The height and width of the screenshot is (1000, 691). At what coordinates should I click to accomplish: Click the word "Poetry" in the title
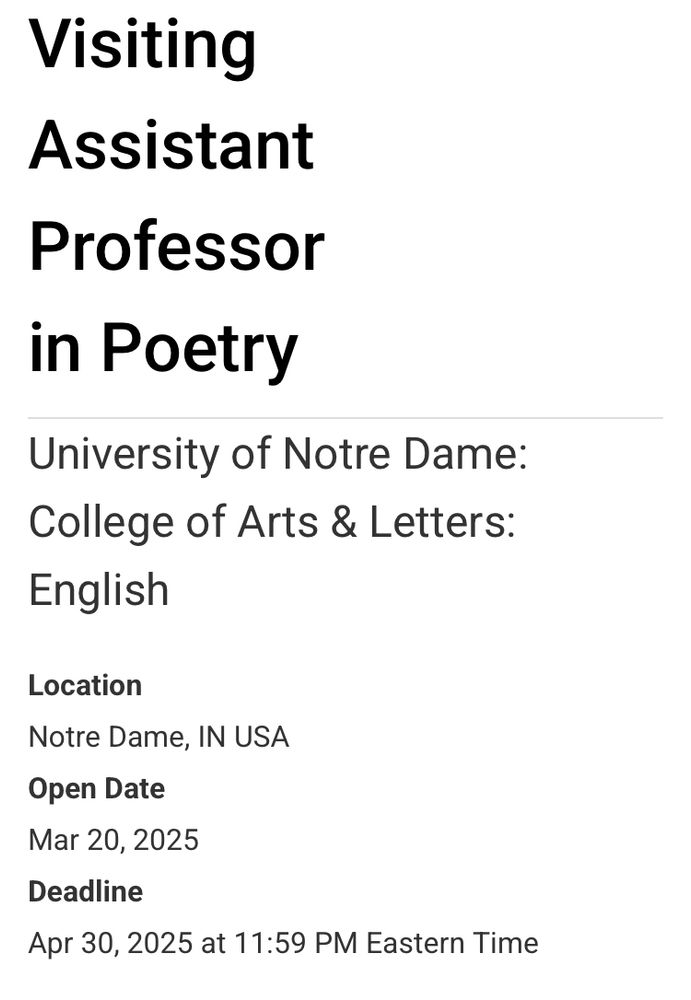click(x=200, y=349)
